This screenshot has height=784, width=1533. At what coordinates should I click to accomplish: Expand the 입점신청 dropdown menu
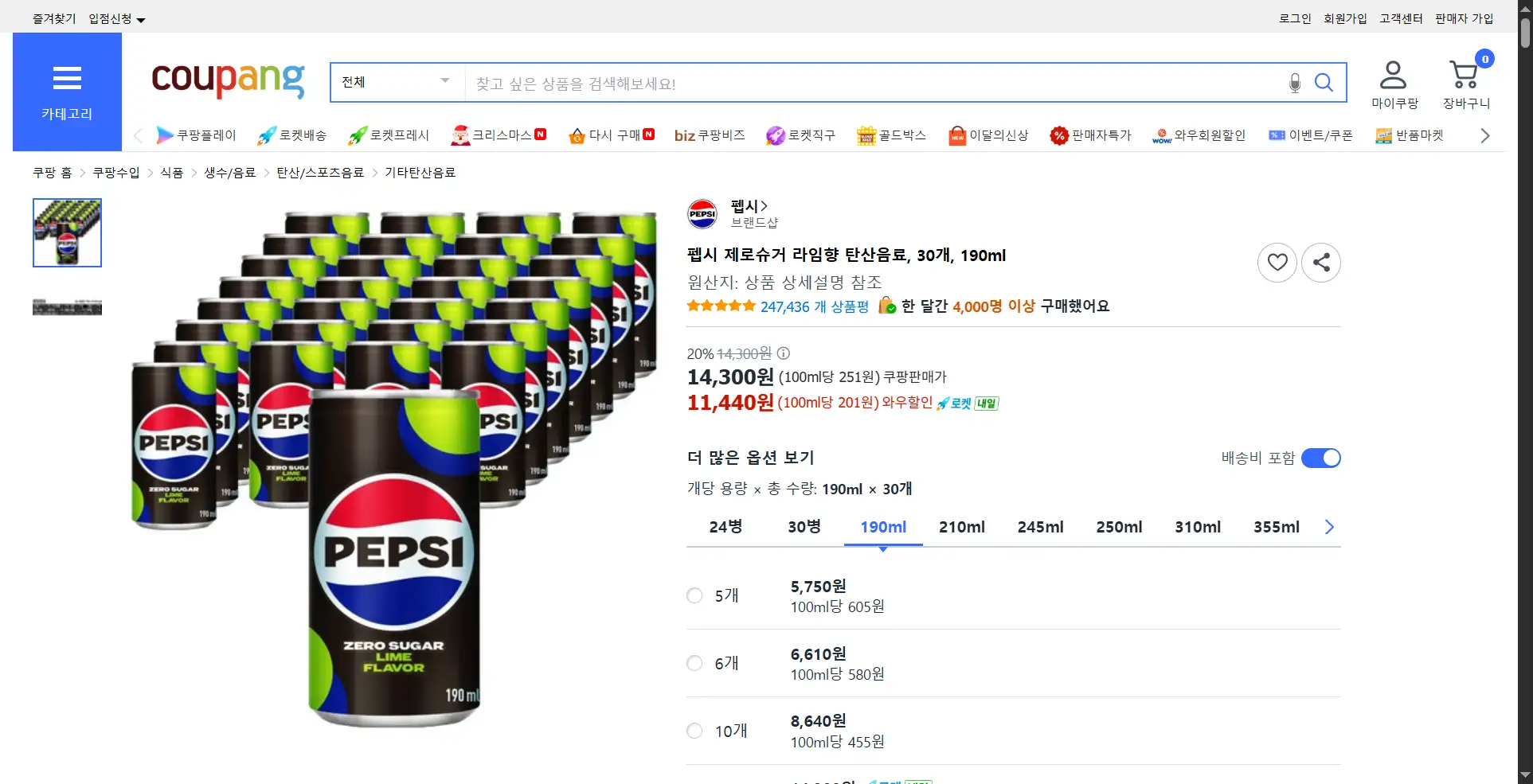pos(116,19)
